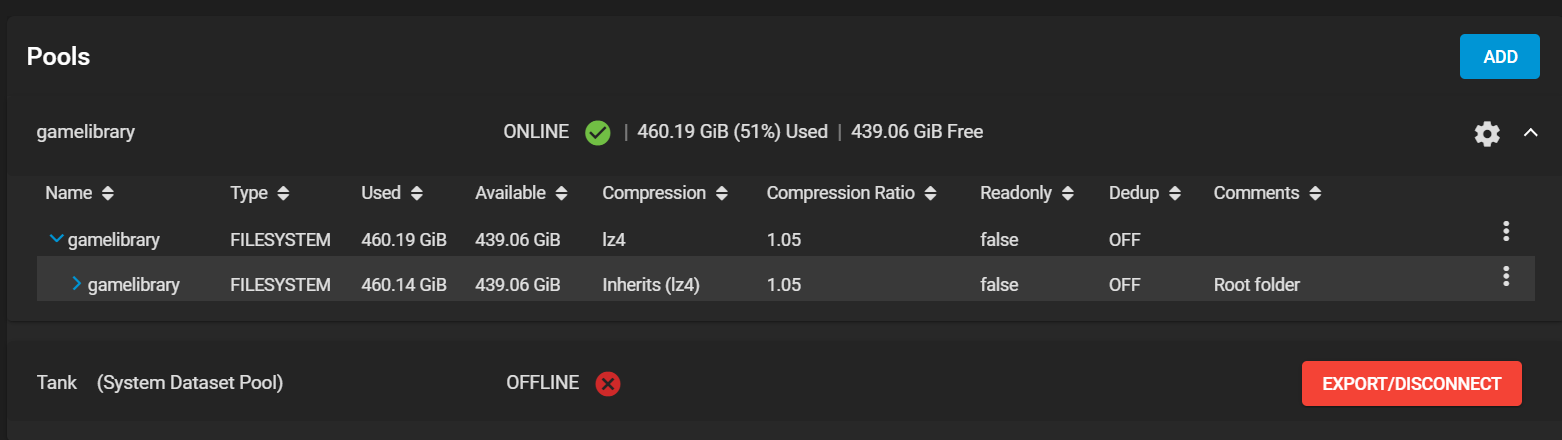Click the ADD pool button

[x=1500, y=57]
